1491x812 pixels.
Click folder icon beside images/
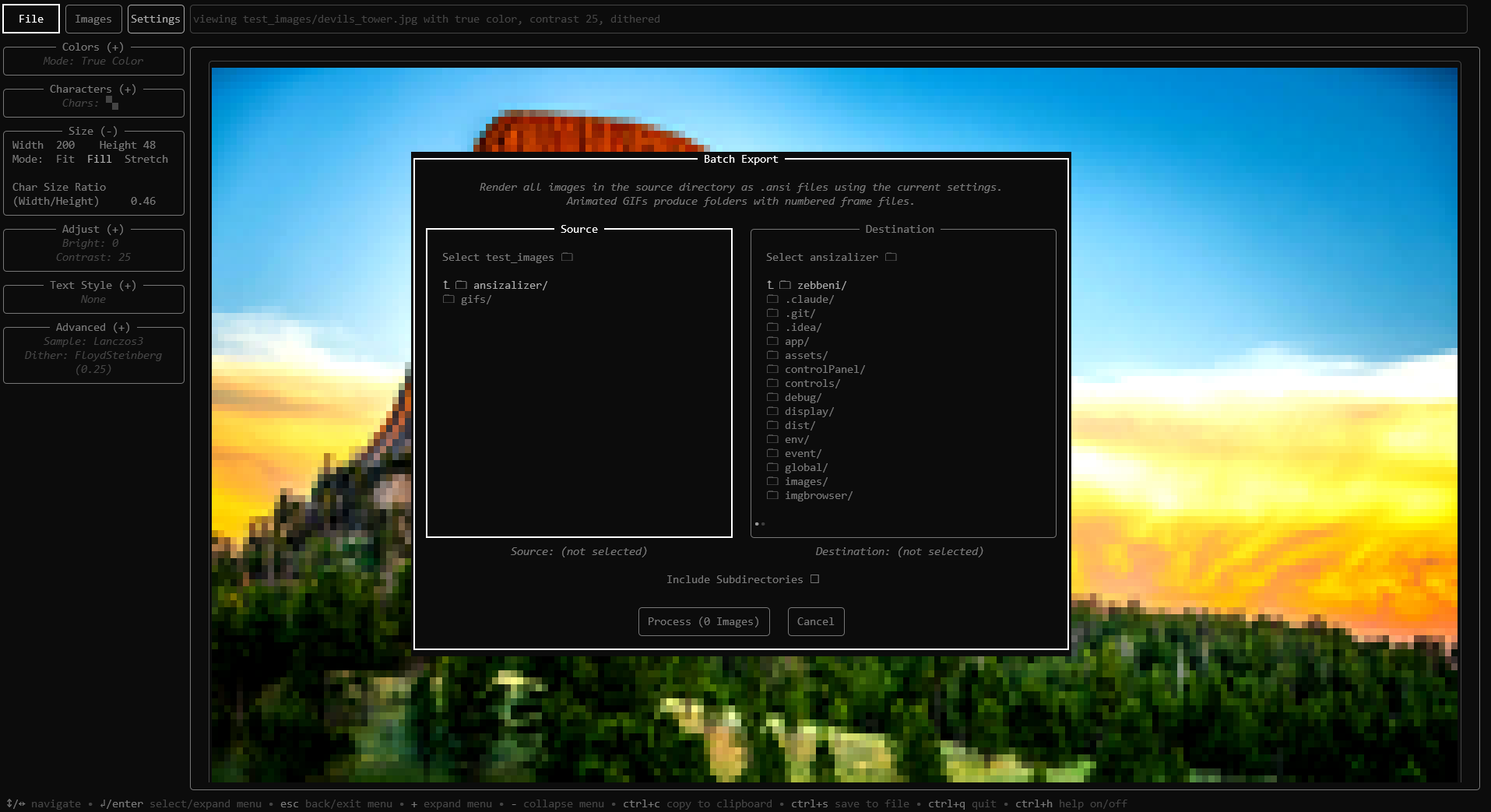pos(772,481)
